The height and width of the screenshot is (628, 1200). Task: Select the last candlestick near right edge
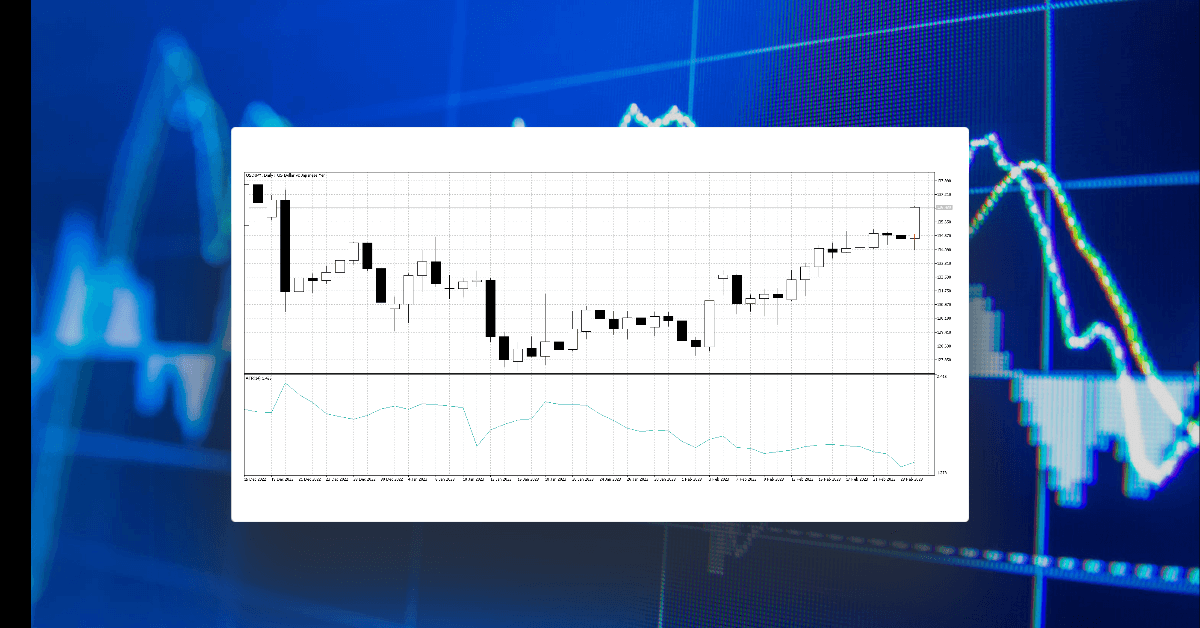pos(915,225)
